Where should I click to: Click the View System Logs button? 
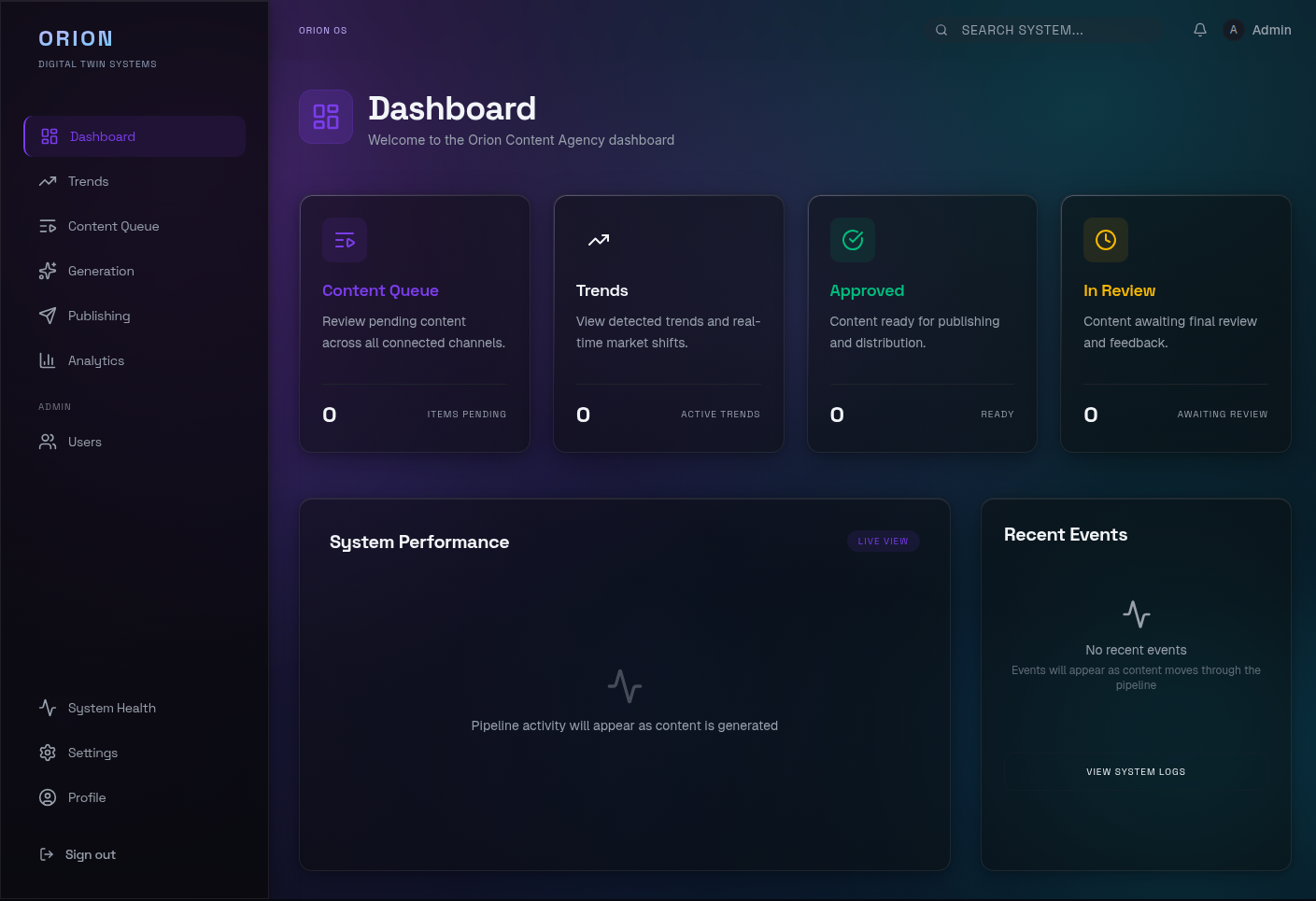tap(1136, 771)
